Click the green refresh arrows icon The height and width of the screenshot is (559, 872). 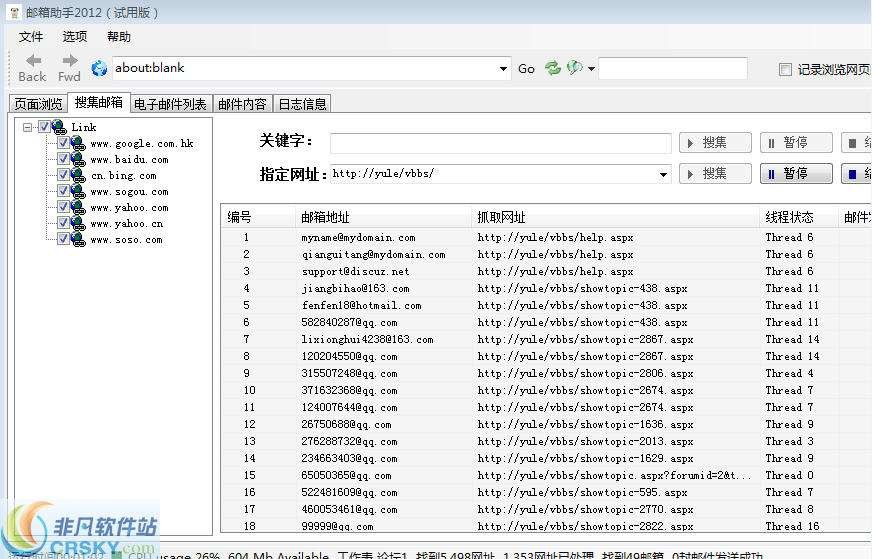click(x=552, y=68)
